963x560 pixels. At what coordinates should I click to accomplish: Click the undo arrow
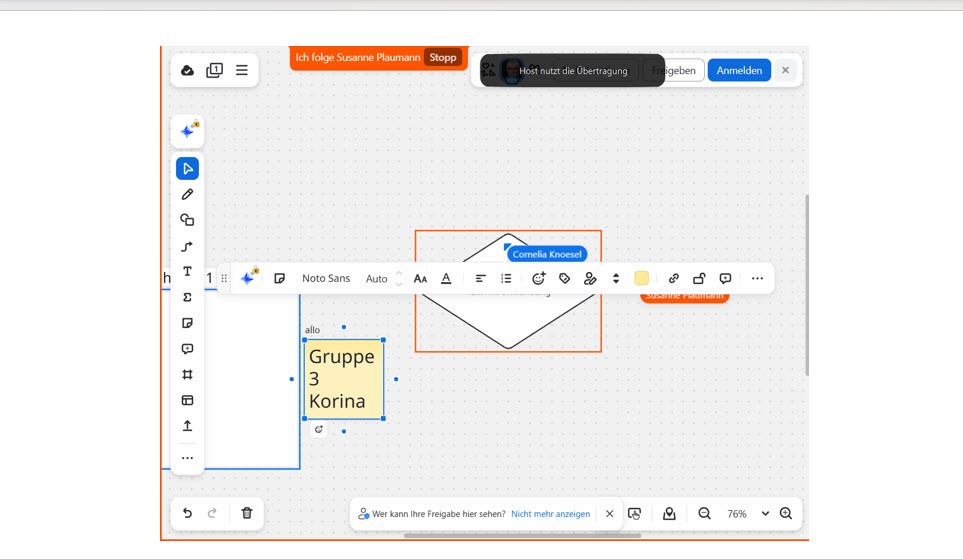(187, 513)
